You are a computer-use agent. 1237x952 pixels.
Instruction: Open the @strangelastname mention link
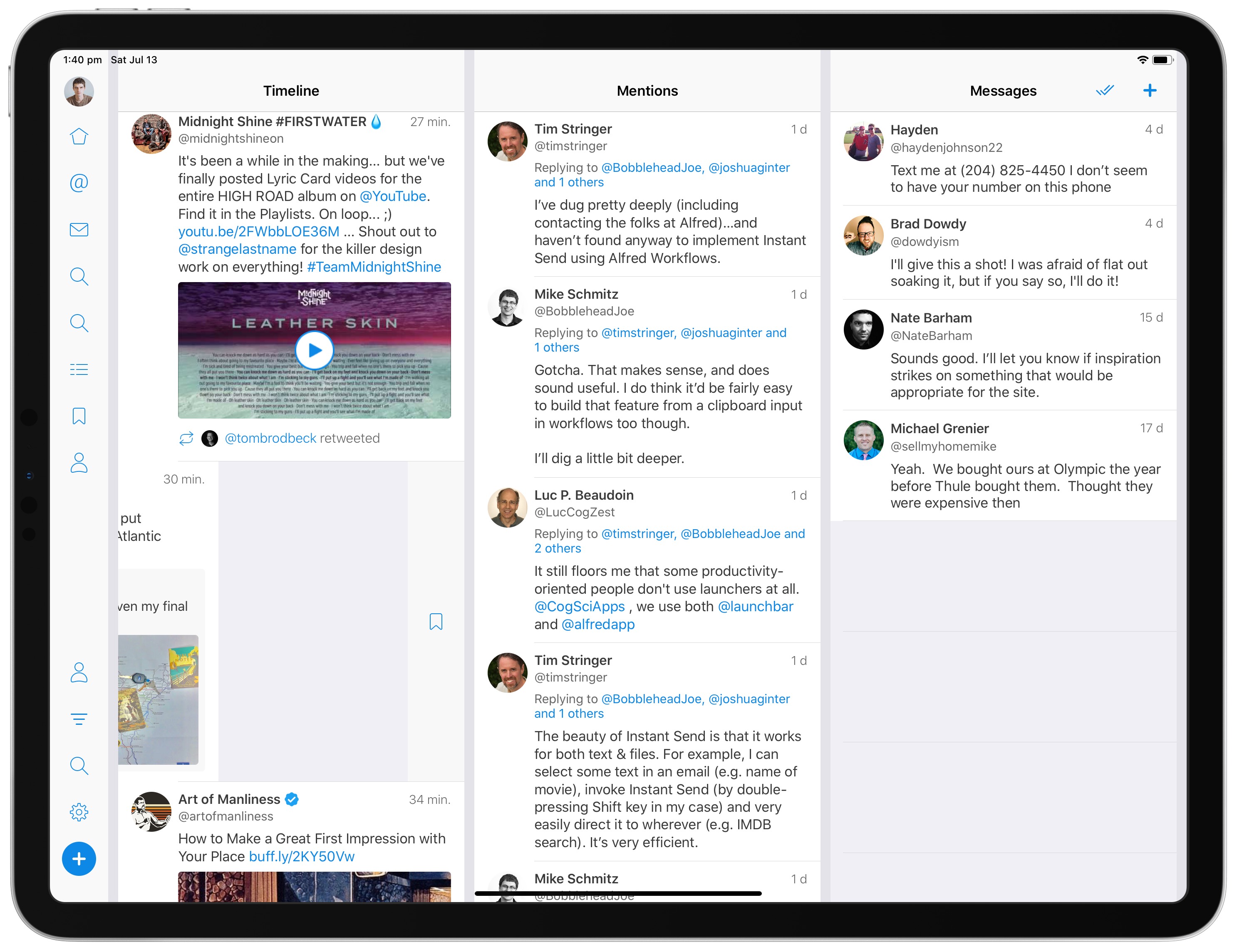point(237,249)
